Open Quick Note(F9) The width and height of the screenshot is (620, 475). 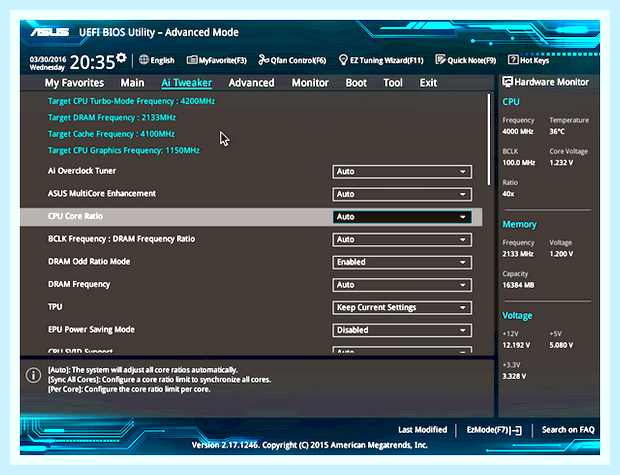click(465, 60)
